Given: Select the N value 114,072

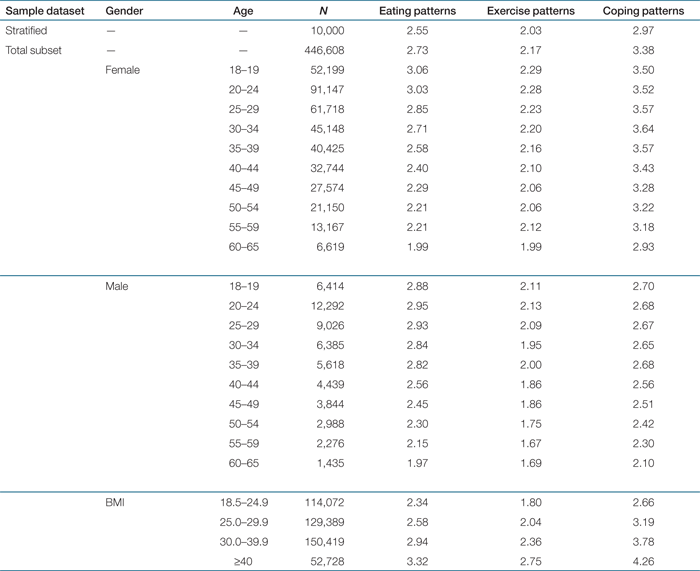Looking at the screenshot, I should 325,502.
